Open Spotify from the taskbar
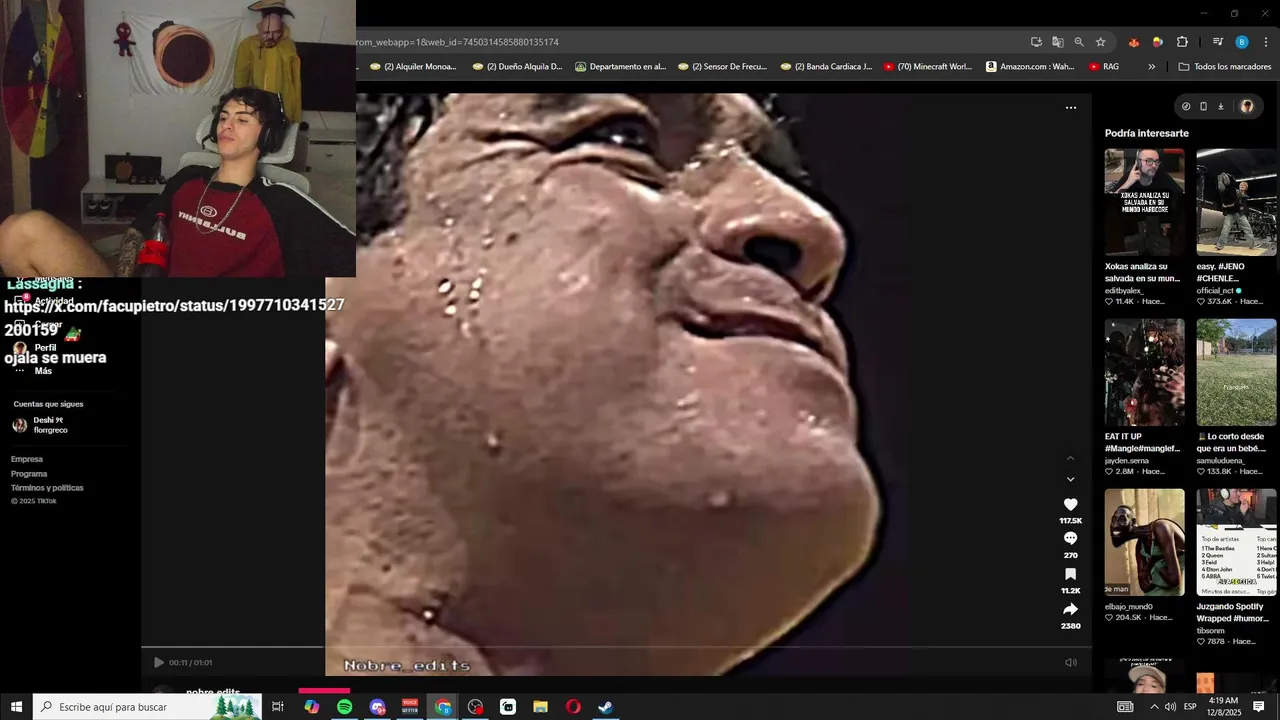The height and width of the screenshot is (720, 1280). click(345, 707)
